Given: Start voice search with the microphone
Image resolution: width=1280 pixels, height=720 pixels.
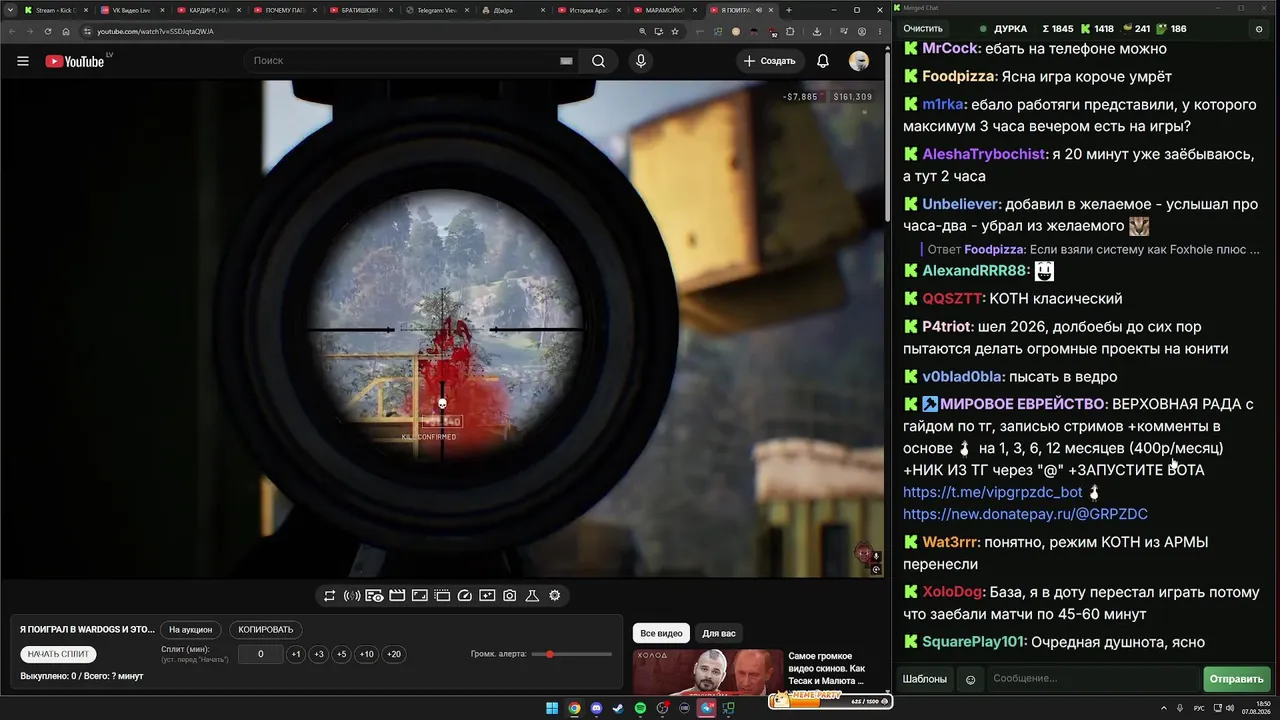Looking at the screenshot, I should point(641,61).
